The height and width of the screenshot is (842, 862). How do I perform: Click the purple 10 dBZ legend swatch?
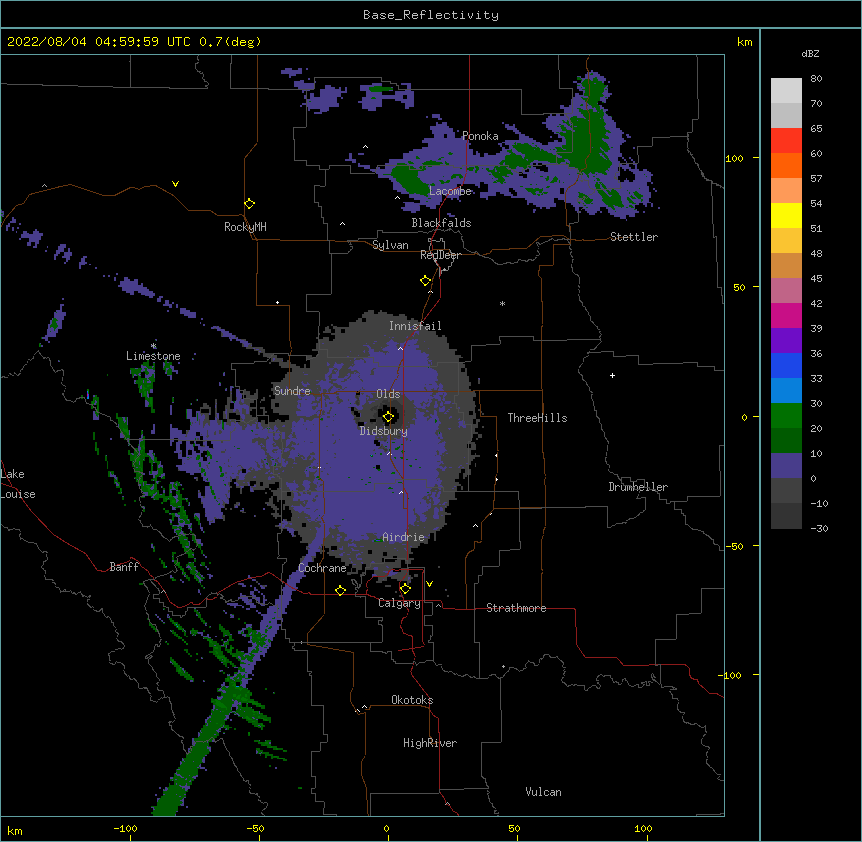point(786,466)
